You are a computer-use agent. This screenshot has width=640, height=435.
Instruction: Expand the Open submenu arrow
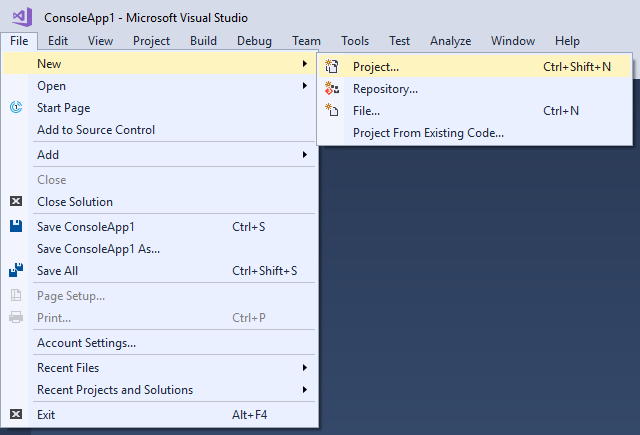[304, 86]
